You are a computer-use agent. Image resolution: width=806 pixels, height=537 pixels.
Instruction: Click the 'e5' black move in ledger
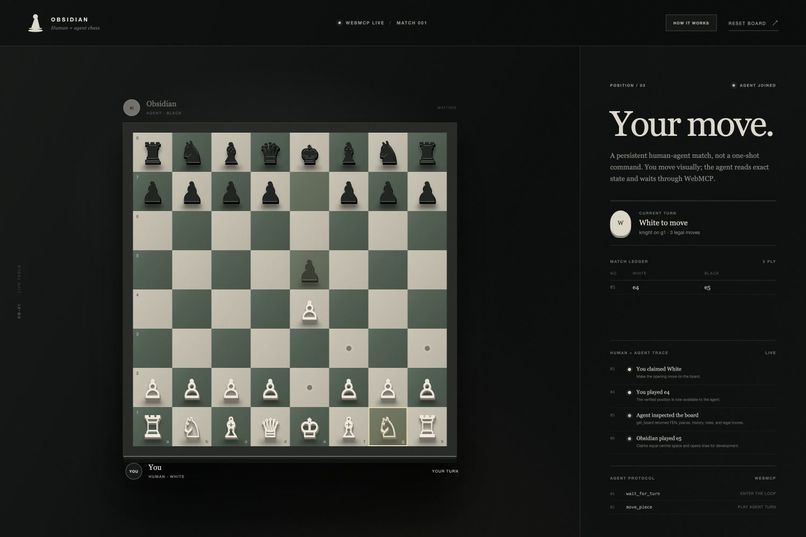[x=707, y=288]
